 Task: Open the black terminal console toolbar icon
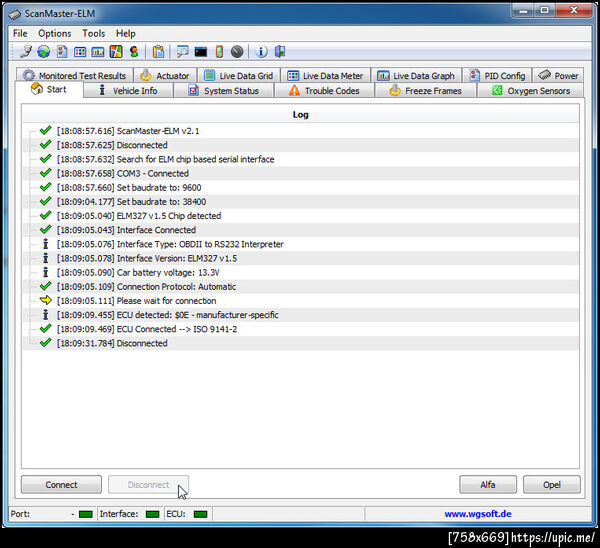point(201,51)
